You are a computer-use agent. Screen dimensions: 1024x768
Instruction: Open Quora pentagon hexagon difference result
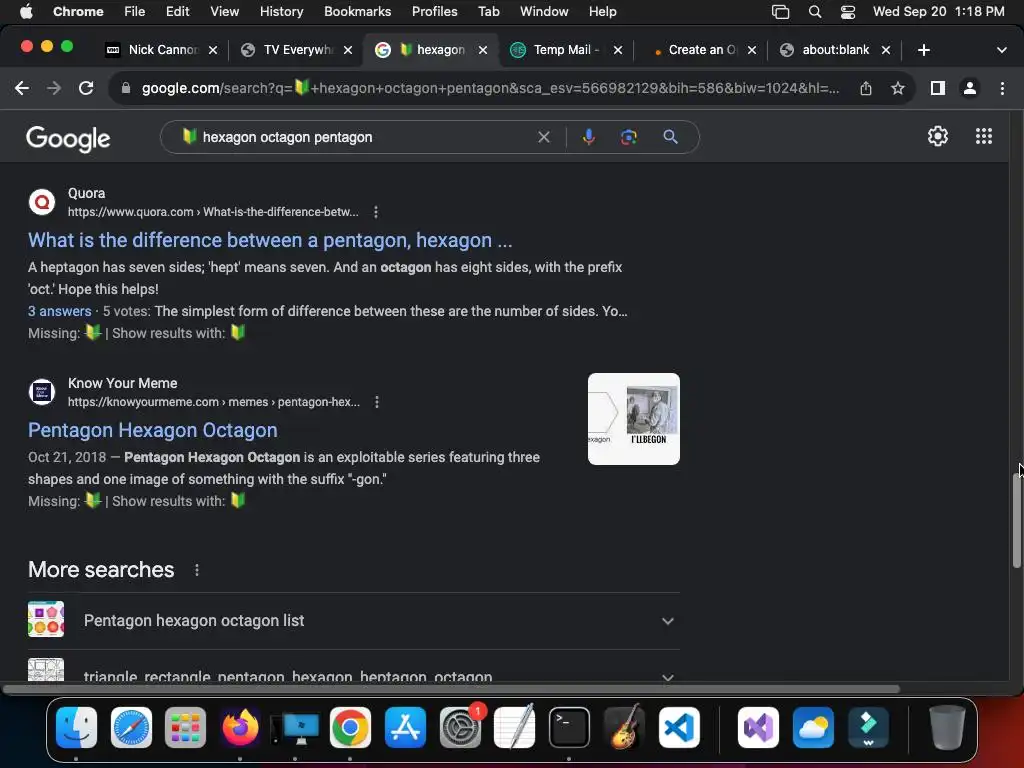(270, 240)
